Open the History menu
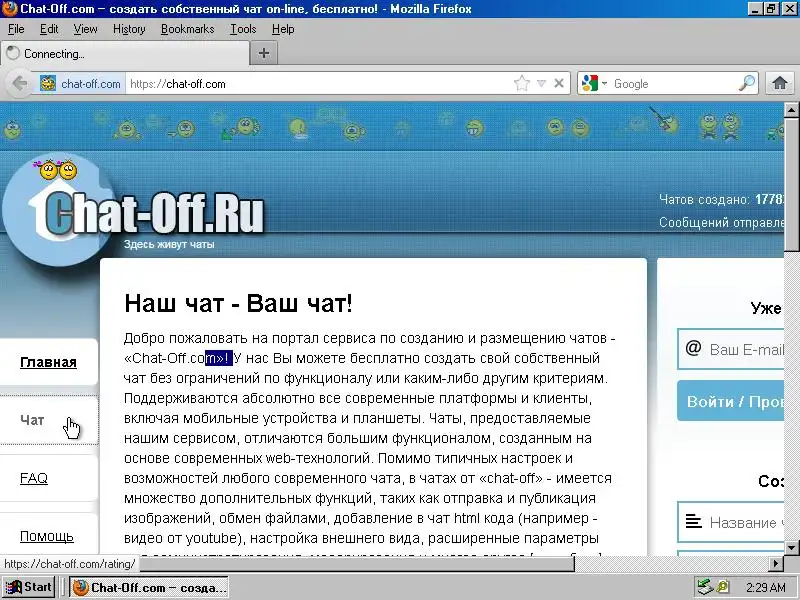Screen dimensions: 800x600 coord(129,29)
